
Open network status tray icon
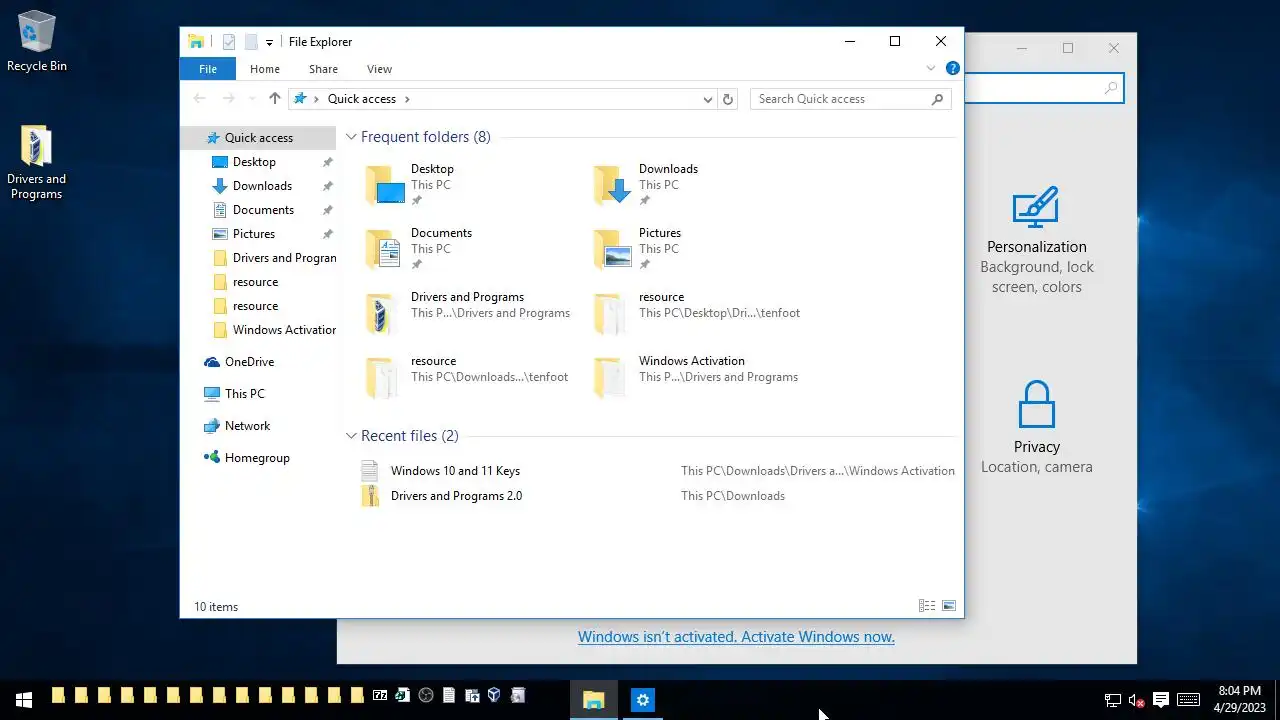1112,700
